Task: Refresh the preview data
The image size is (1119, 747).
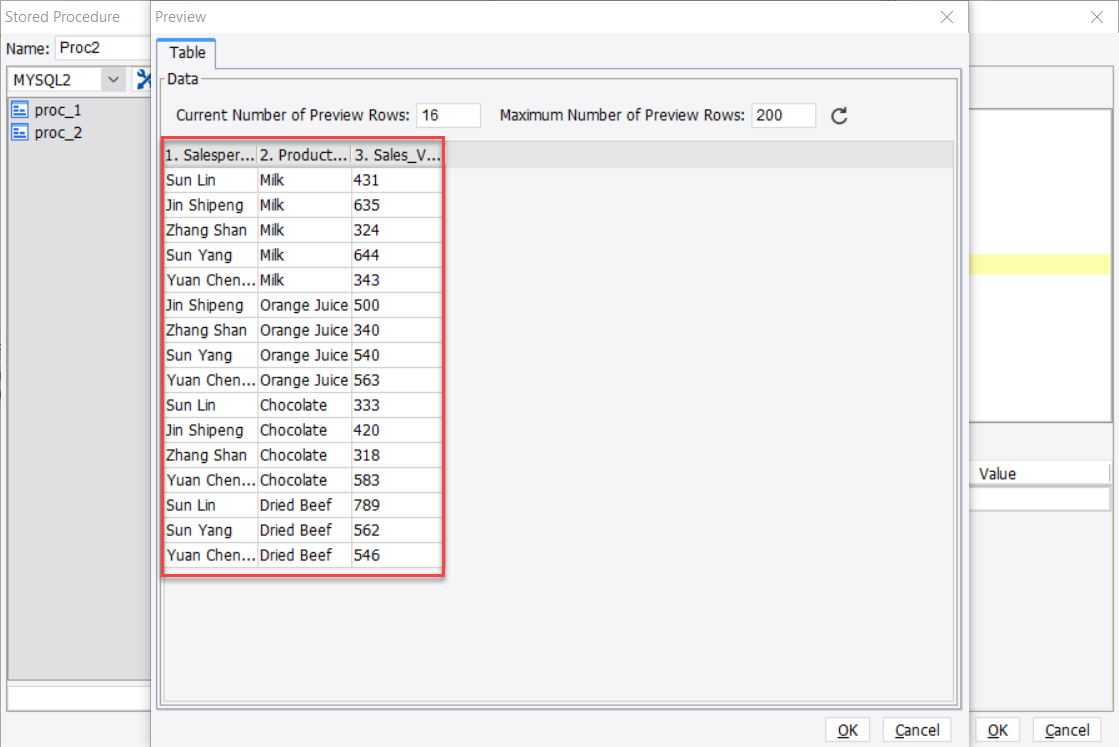Action: coord(838,115)
